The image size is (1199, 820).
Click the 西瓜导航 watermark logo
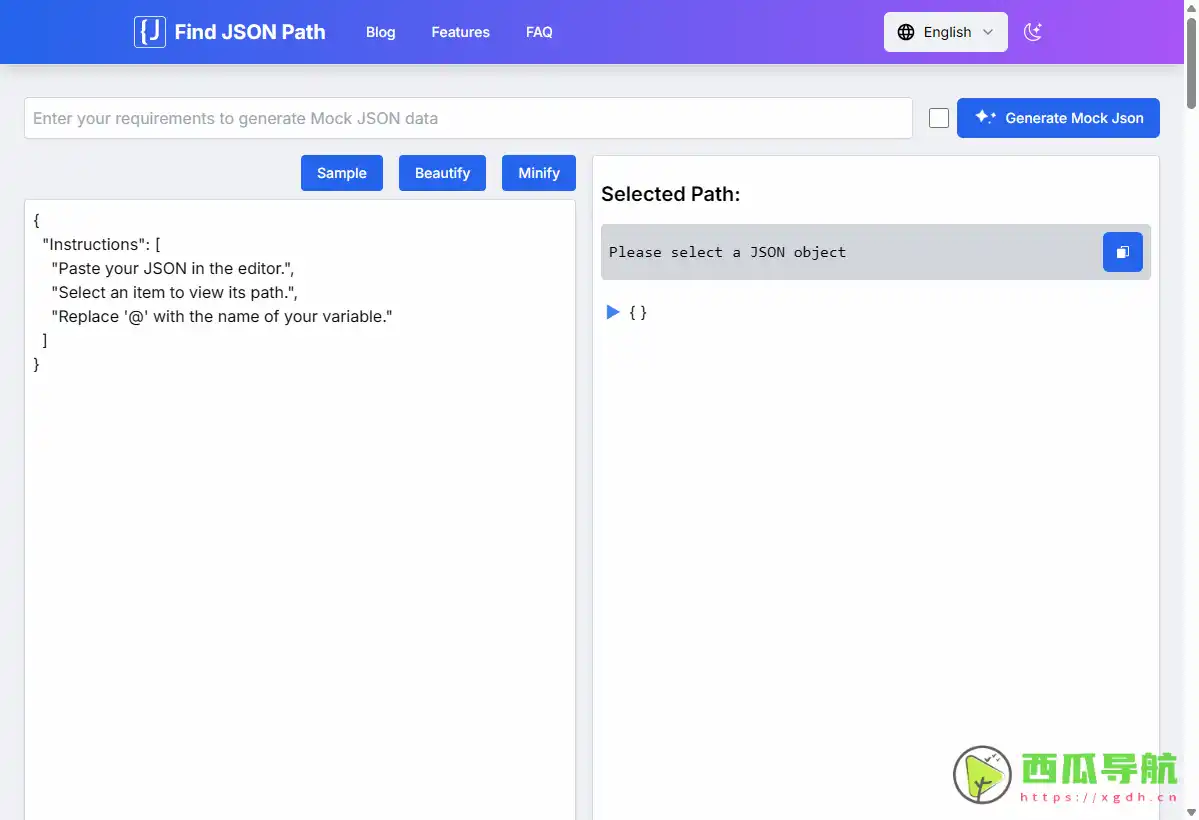pyautogui.click(x=981, y=775)
